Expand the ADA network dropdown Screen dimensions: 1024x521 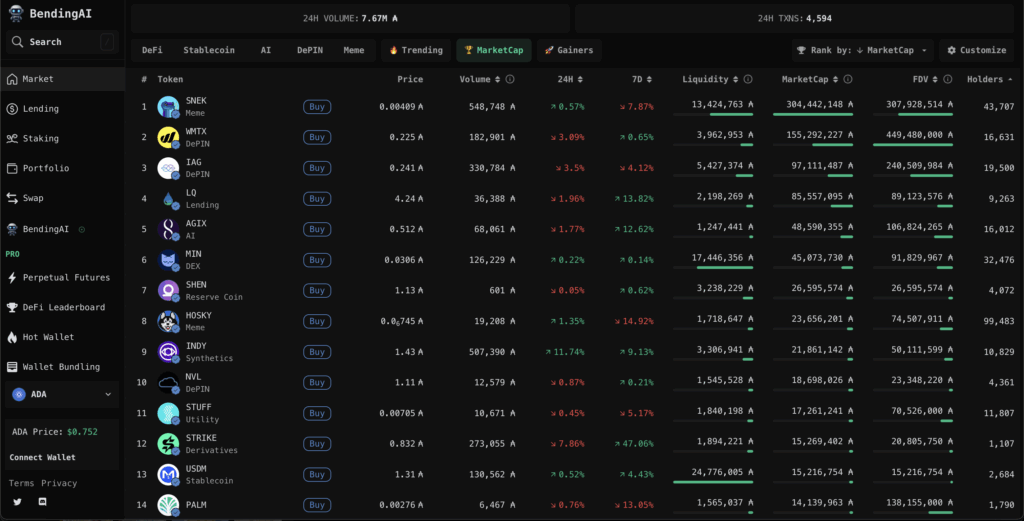pyautogui.click(x=62, y=394)
